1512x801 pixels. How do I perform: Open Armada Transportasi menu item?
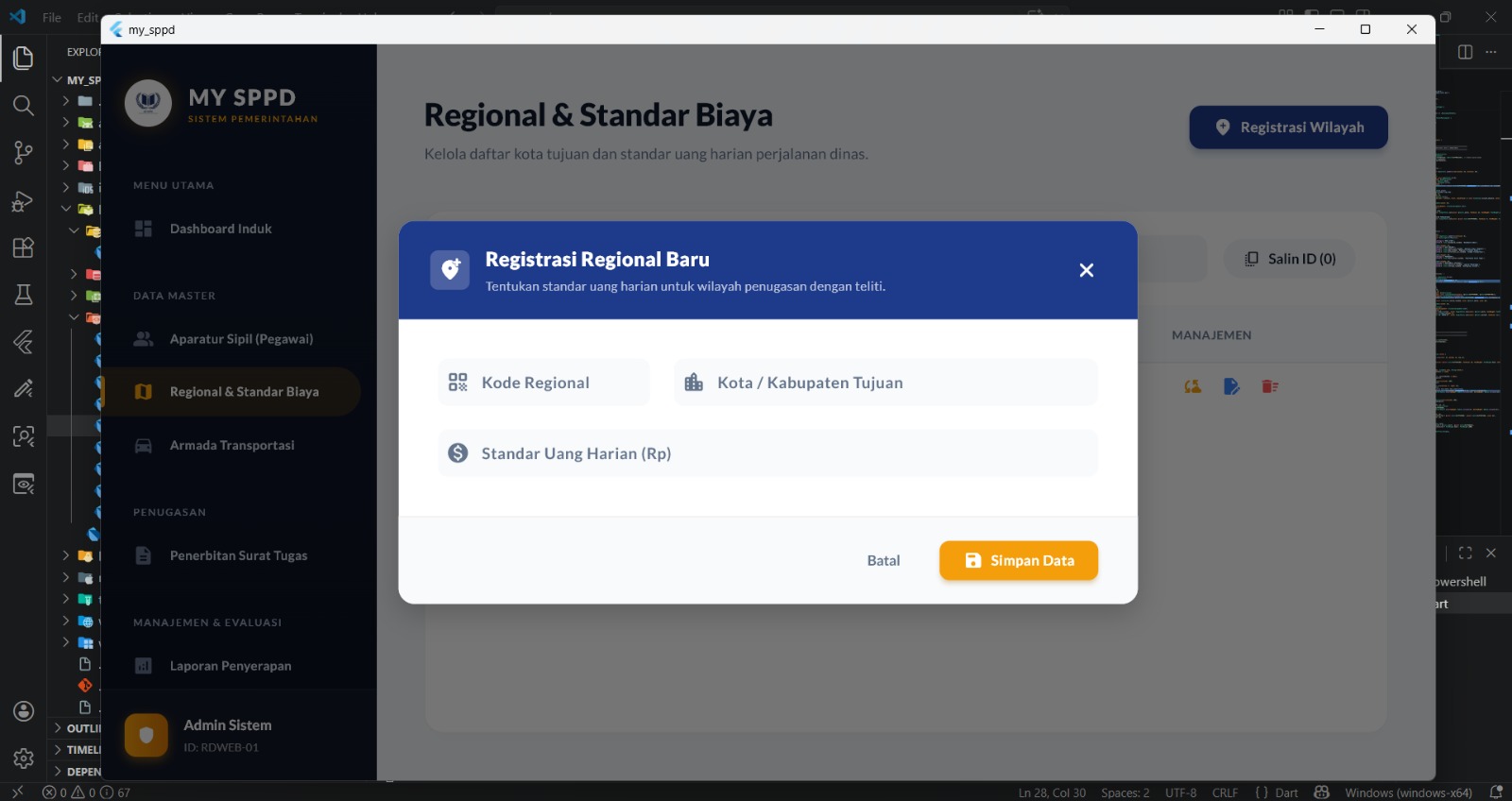(231, 445)
